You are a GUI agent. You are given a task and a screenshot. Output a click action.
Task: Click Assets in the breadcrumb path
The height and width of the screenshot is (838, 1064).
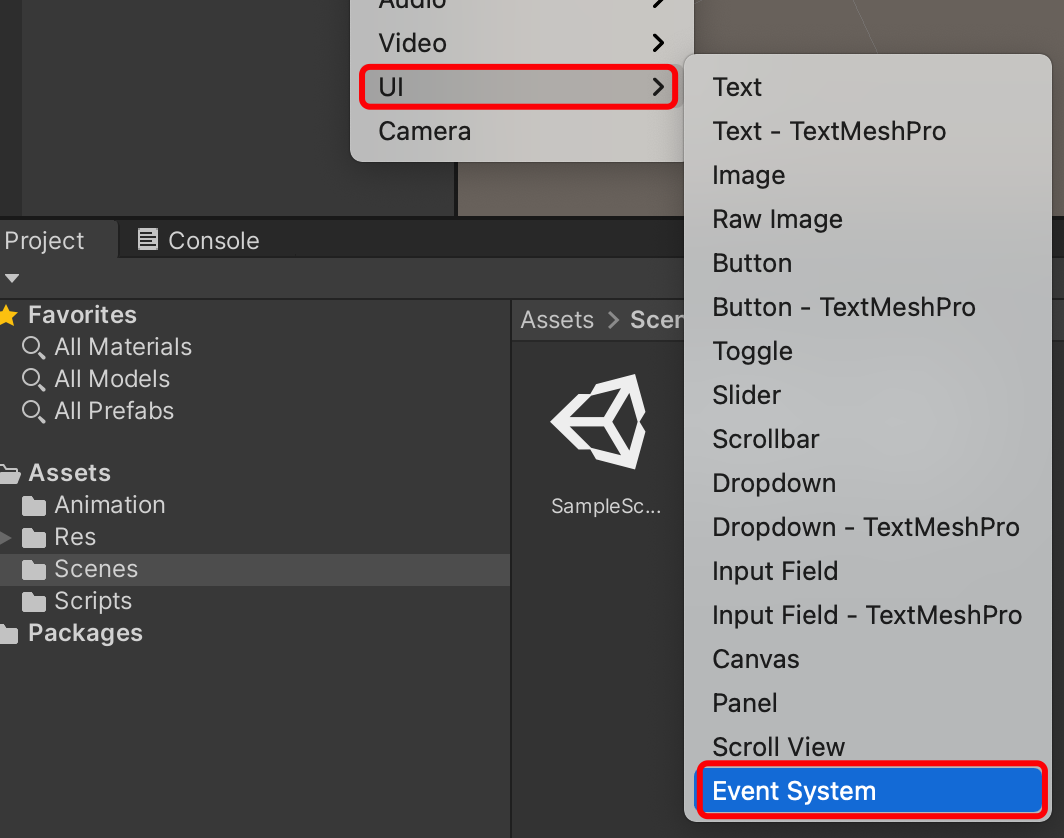coord(556,319)
